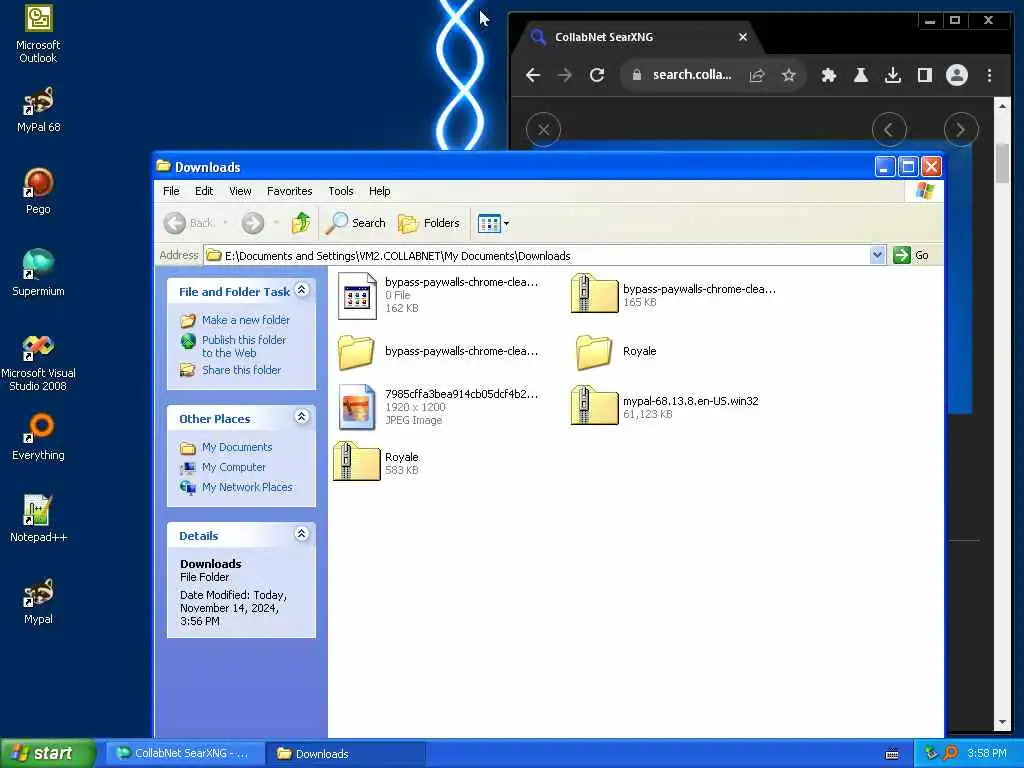Select the Royale plain folder
Viewport: 1024px width, 768px height.
click(x=616, y=351)
